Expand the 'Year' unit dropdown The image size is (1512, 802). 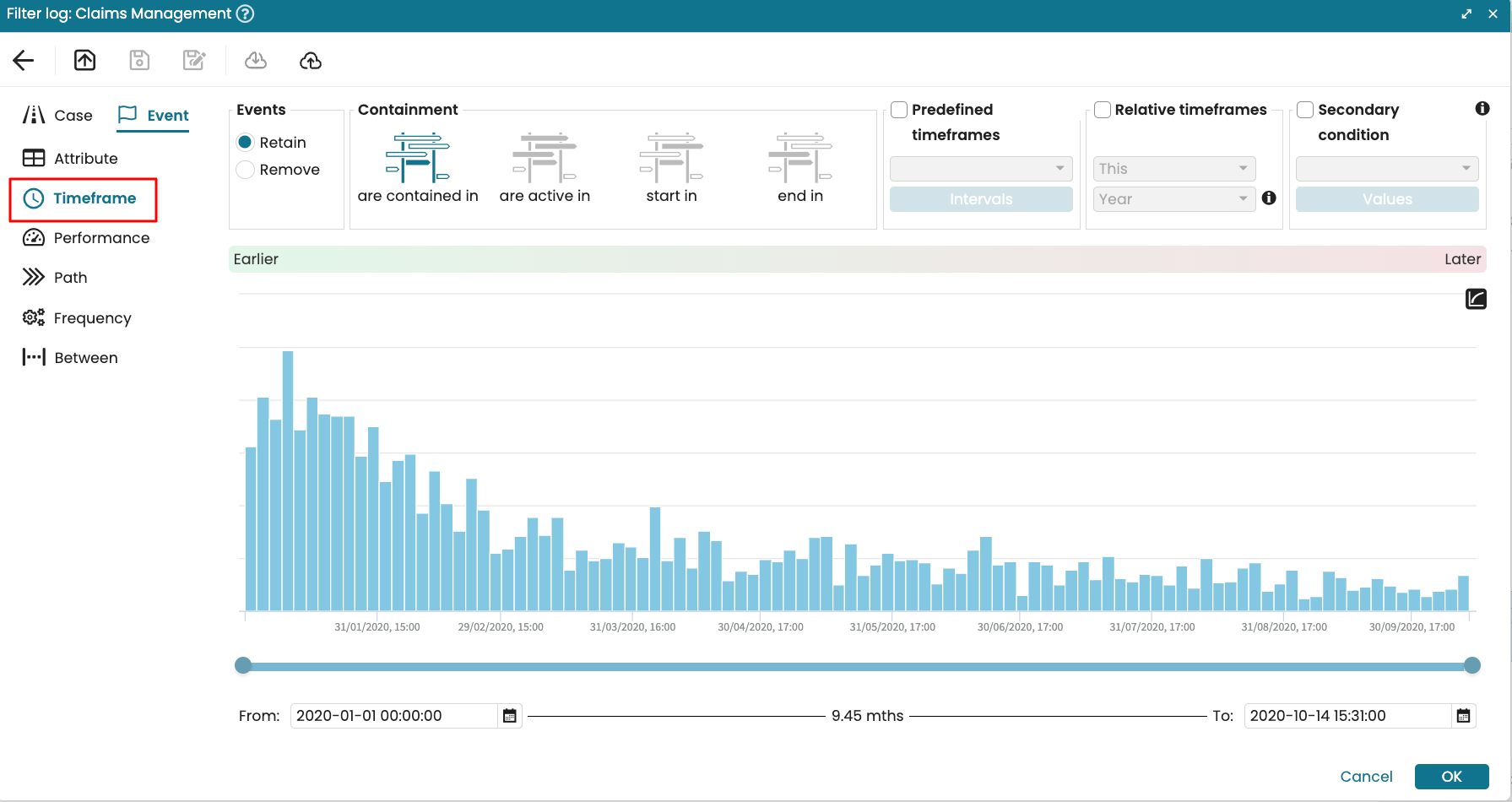pyautogui.click(x=1173, y=199)
